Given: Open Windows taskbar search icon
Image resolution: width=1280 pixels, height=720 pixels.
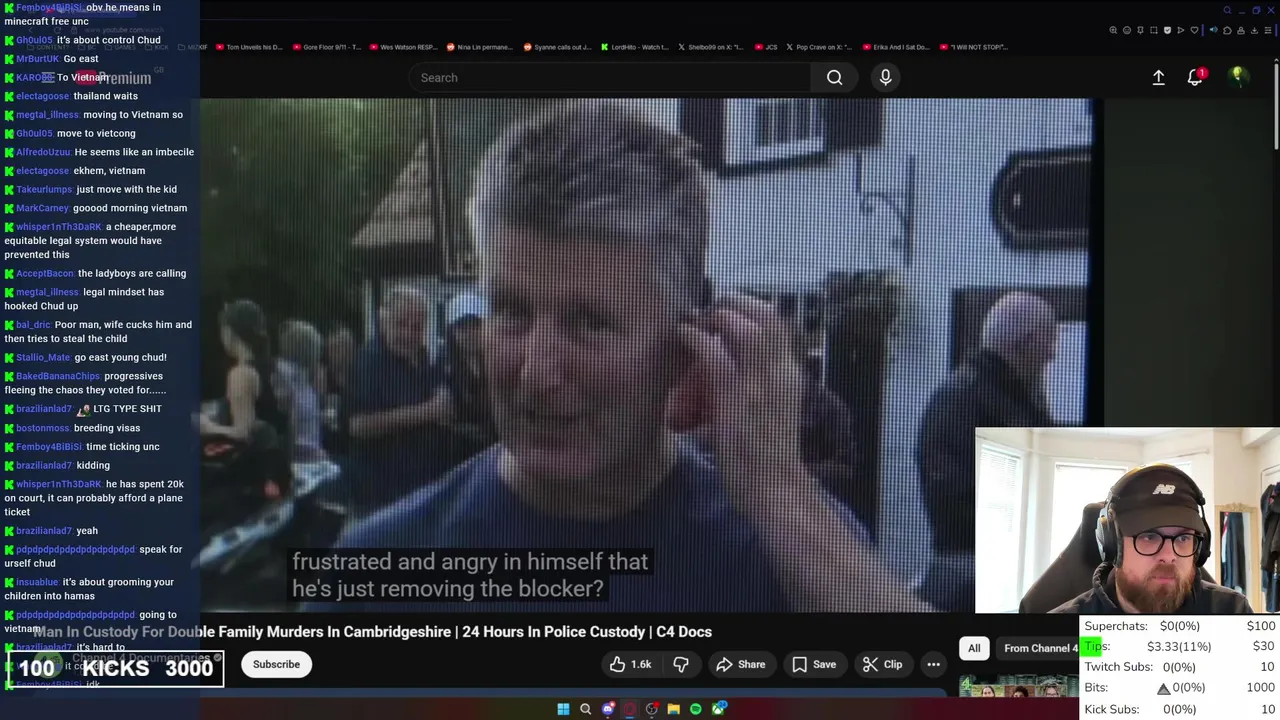Looking at the screenshot, I should (585, 709).
